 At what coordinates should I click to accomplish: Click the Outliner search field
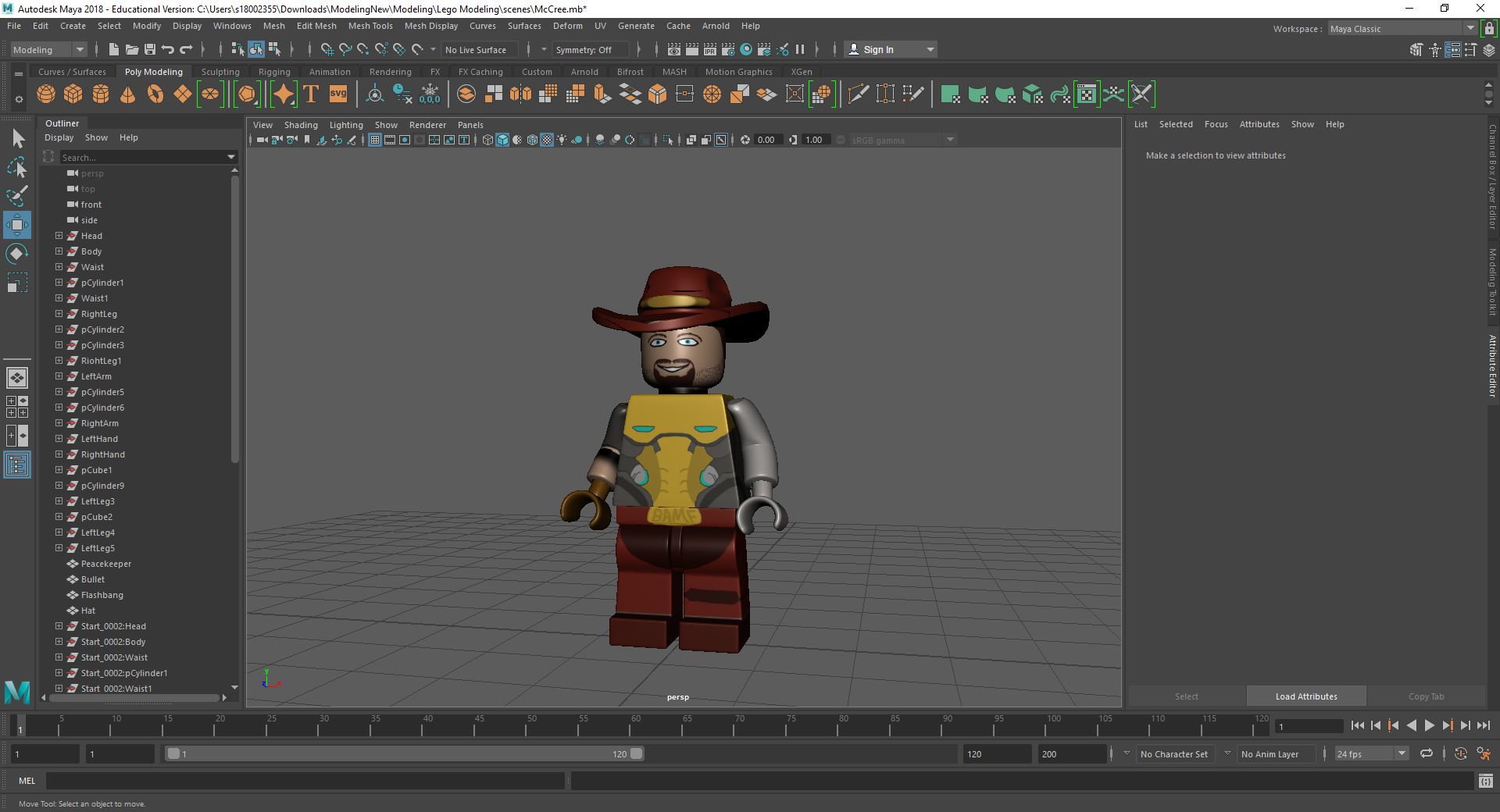(x=142, y=157)
